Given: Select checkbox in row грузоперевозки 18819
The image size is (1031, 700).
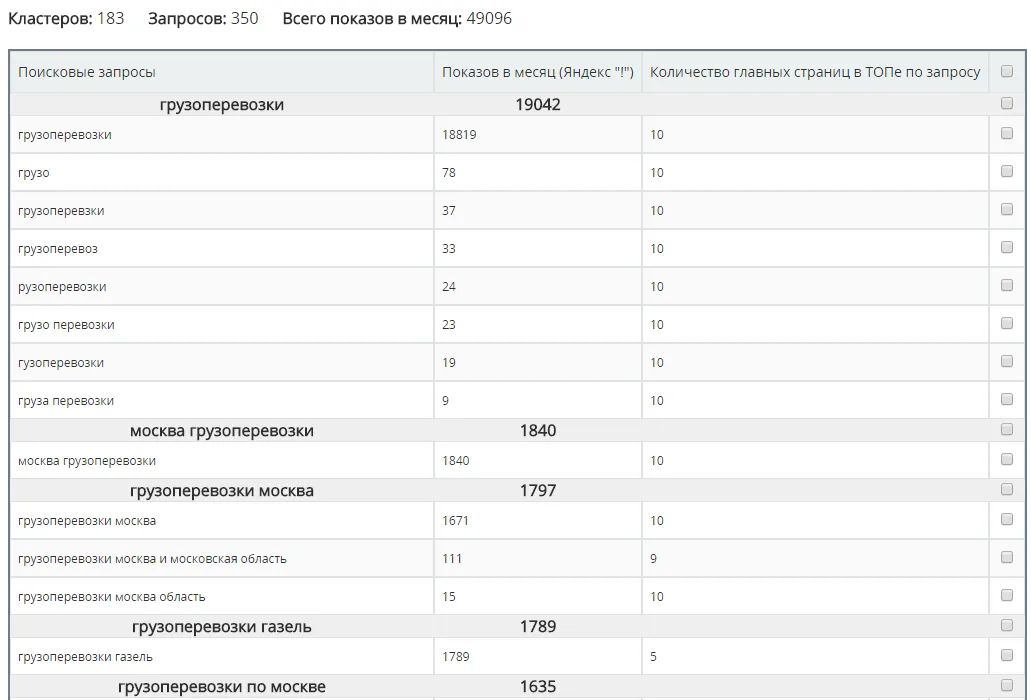Looking at the screenshot, I should [1007, 133].
